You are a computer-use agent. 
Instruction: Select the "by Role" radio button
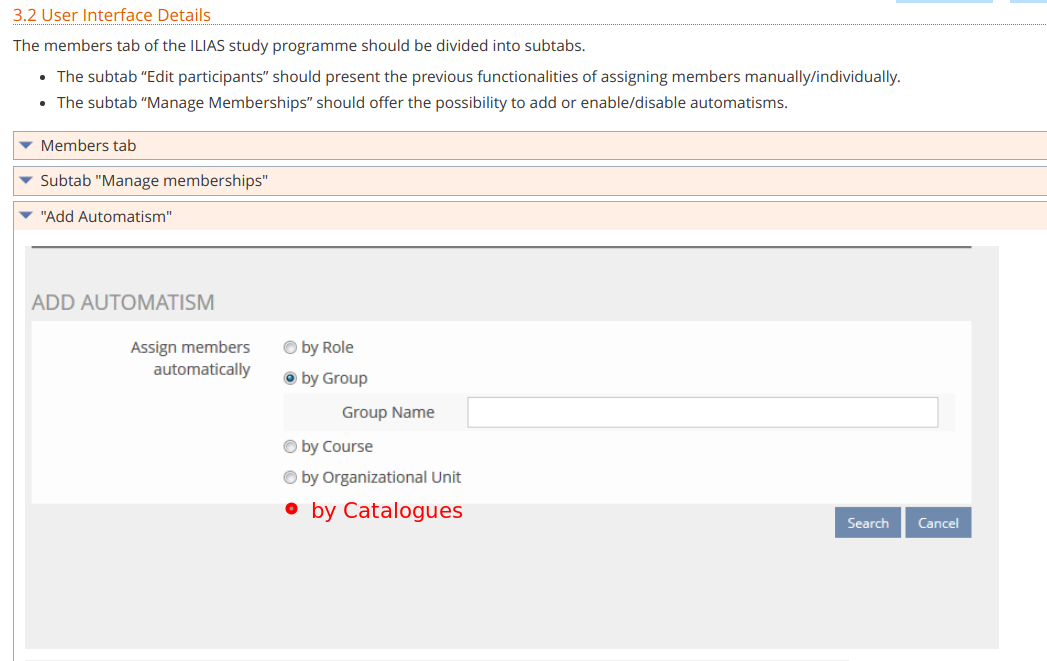(x=290, y=348)
